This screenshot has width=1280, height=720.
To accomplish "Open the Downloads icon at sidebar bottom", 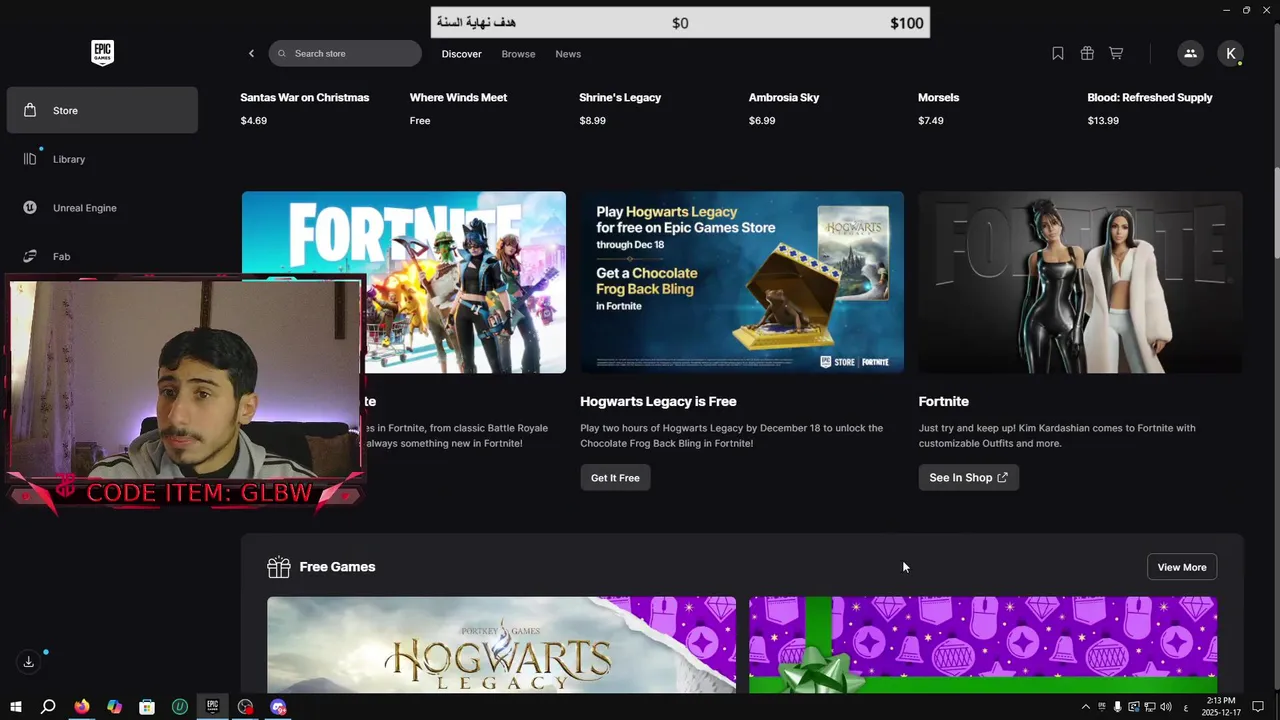I will coord(29,662).
